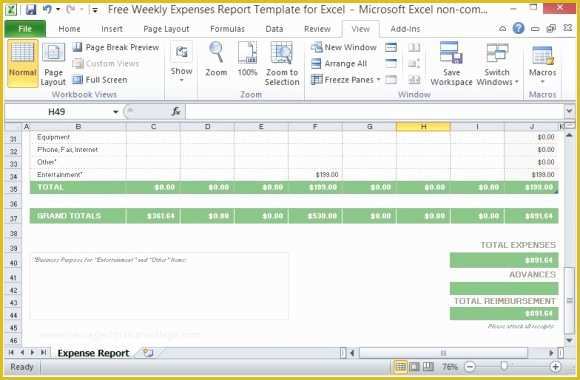Open the Name Box dropdown arrow

[115, 112]
